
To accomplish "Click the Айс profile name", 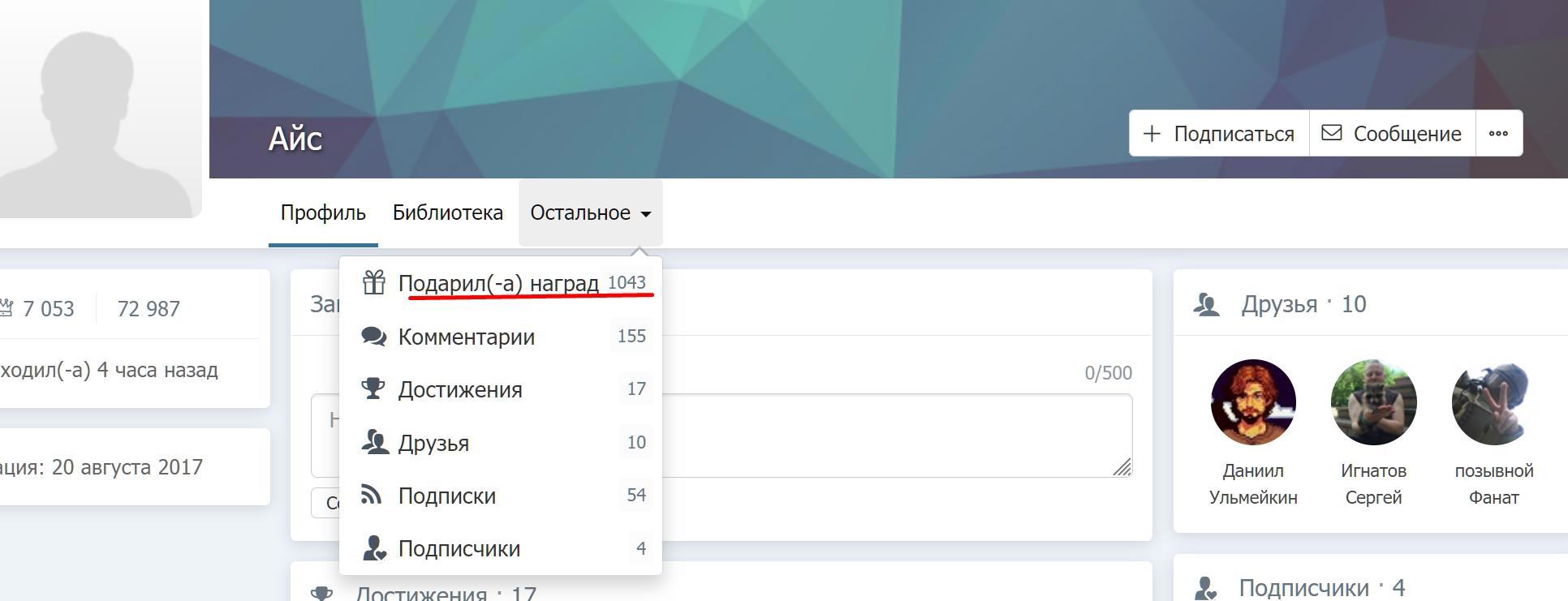I will point(295,139).
